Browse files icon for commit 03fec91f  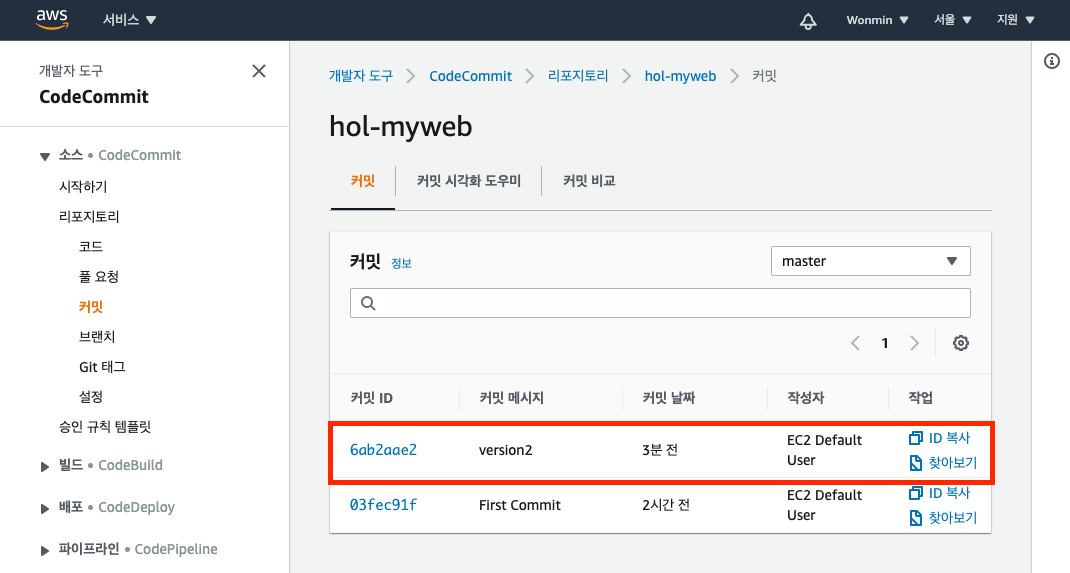[916, 518]
